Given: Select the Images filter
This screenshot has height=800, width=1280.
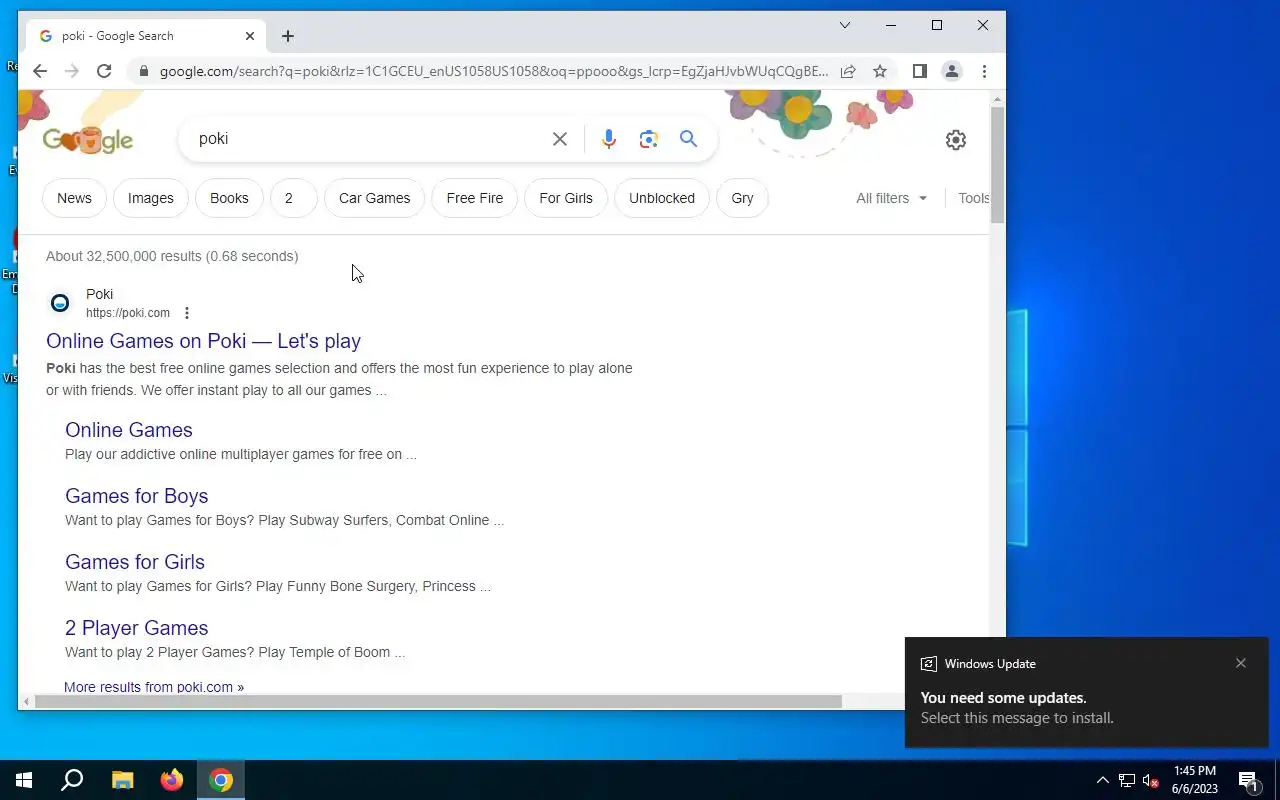Looking at the screenshot, I should click(151, 198).
